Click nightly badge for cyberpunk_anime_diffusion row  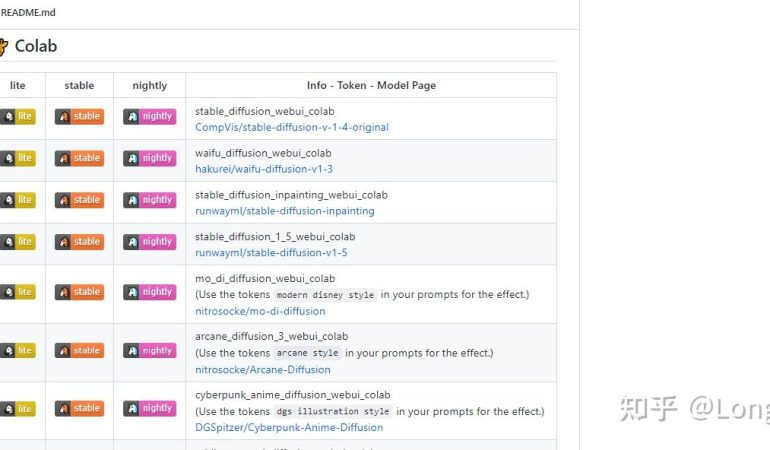(x=150, y=408)
